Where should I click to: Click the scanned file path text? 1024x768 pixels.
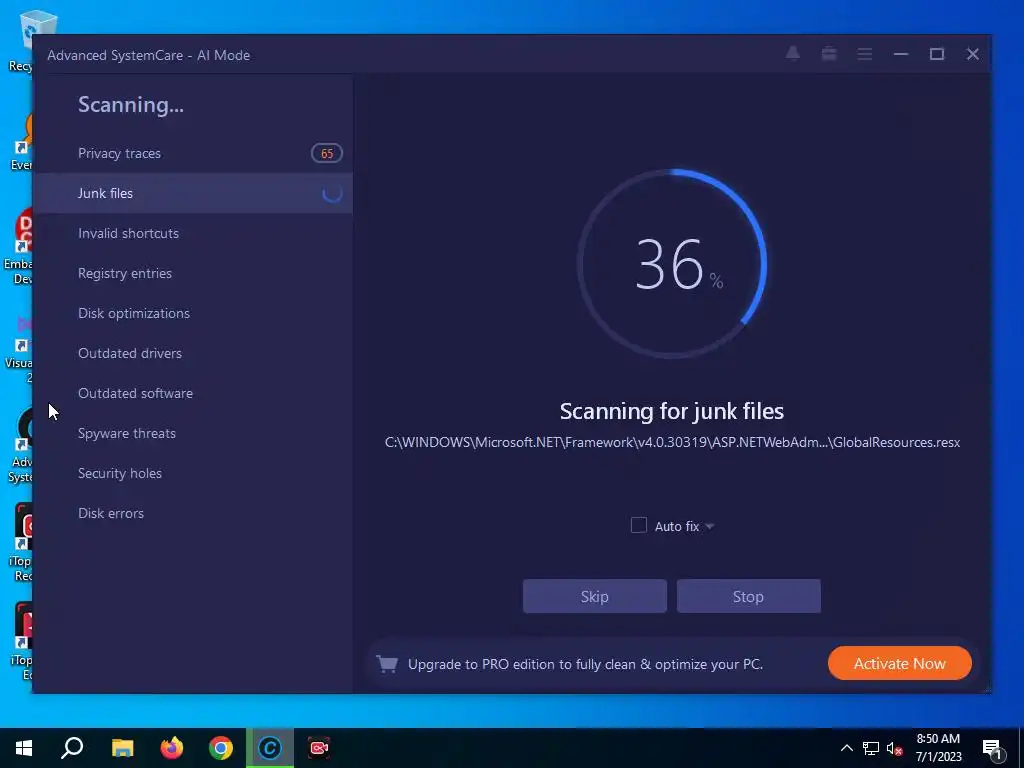click(672, 443)
